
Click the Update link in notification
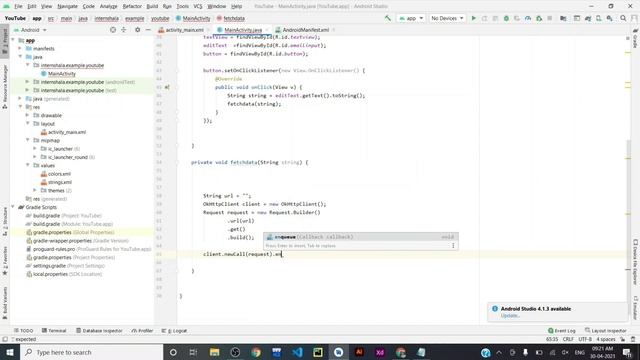click(x=510, y=316)
